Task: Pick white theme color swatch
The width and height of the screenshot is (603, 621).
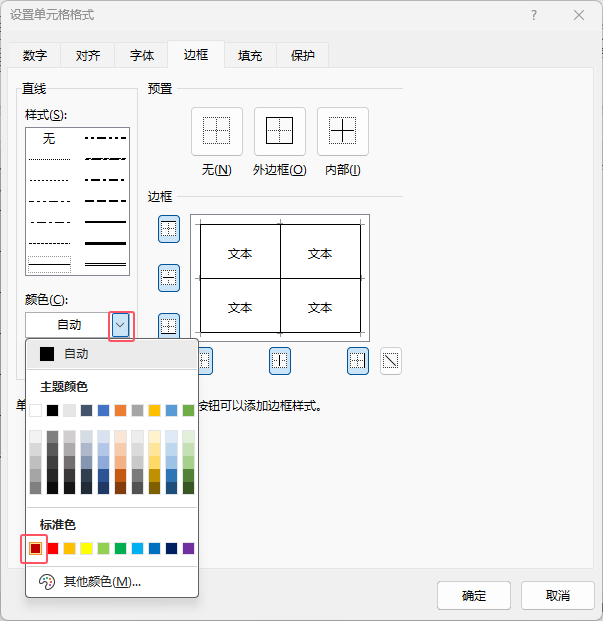Action: [35, 410]
